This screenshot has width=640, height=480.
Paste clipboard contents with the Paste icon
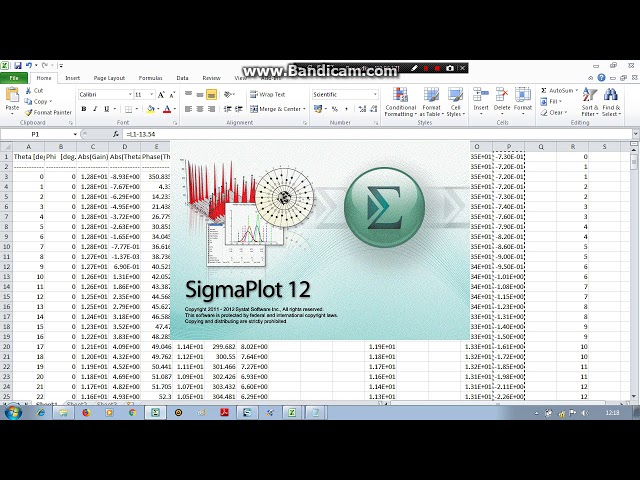coord(12,95)
